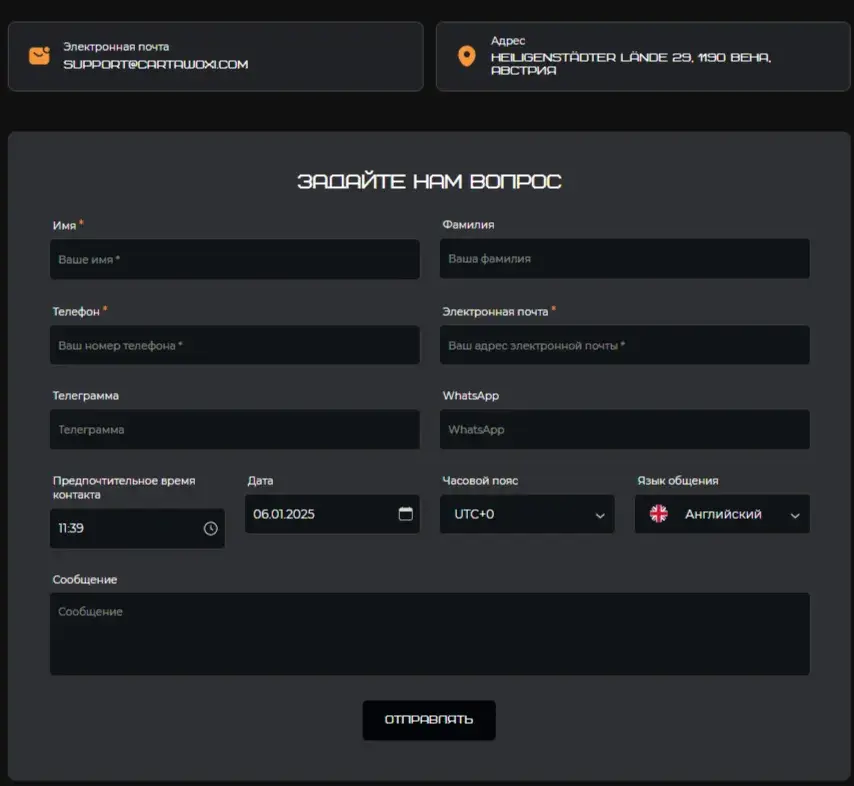Click into the Телеграмма input field
Viewport: 854px width, 786px height.
235,430
